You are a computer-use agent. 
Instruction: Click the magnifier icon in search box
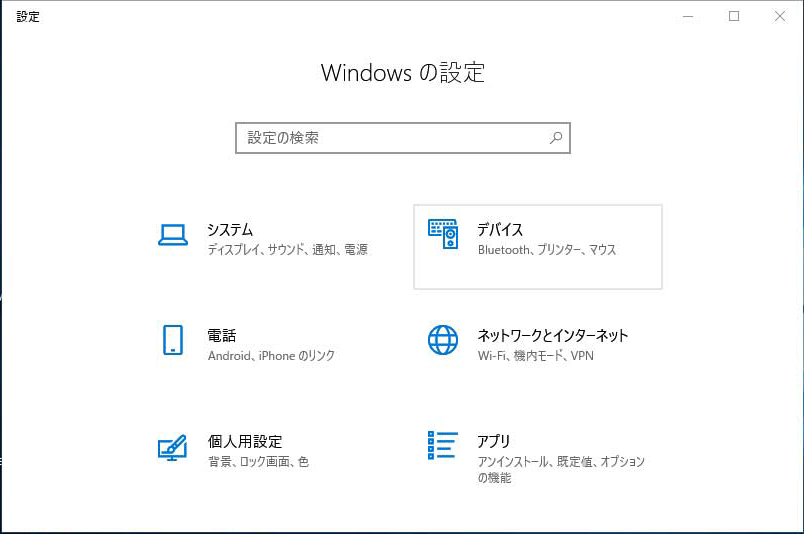tap(556, 138)
